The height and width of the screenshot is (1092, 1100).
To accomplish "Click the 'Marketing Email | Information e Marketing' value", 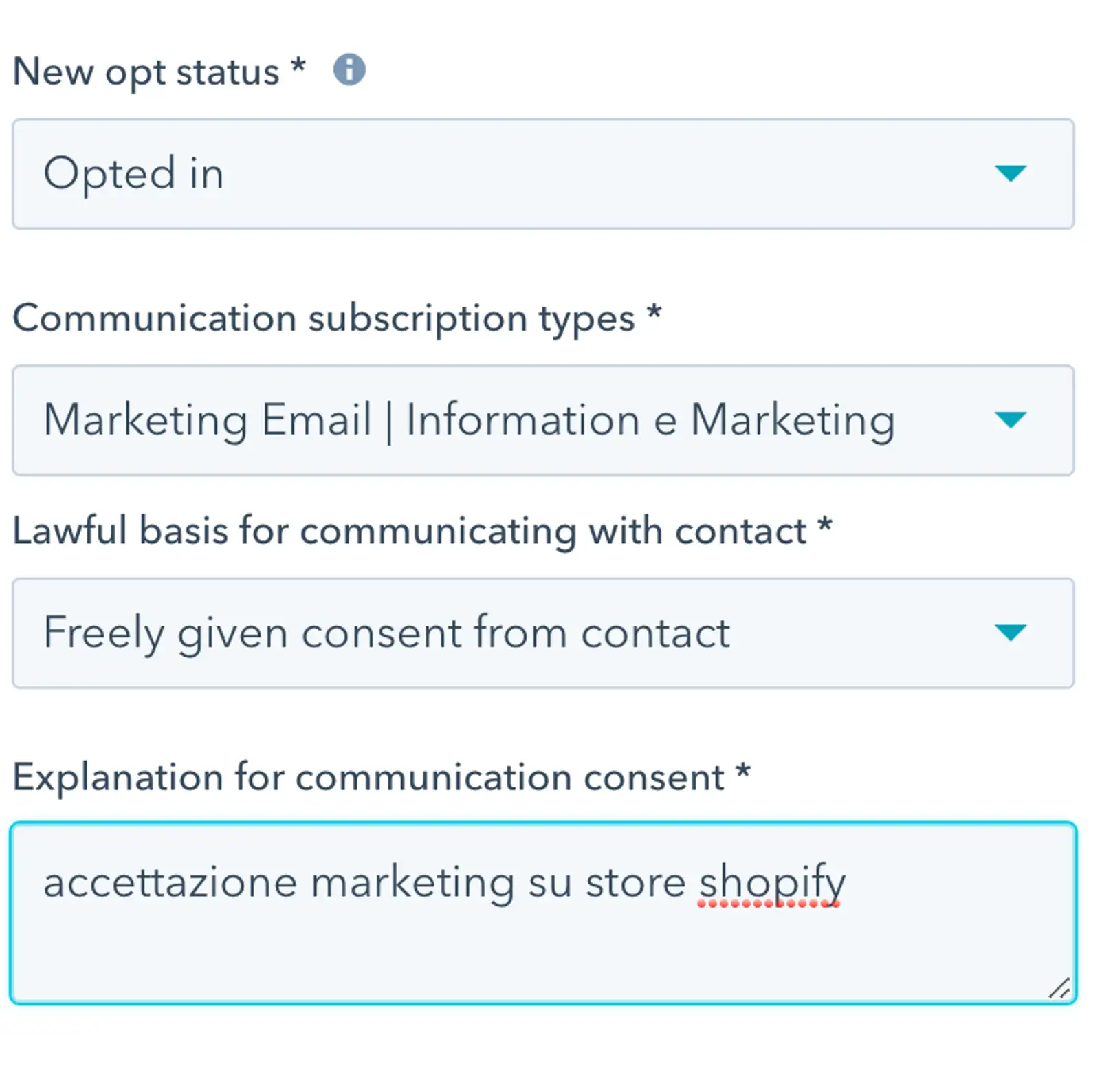I will click(470, 420).
